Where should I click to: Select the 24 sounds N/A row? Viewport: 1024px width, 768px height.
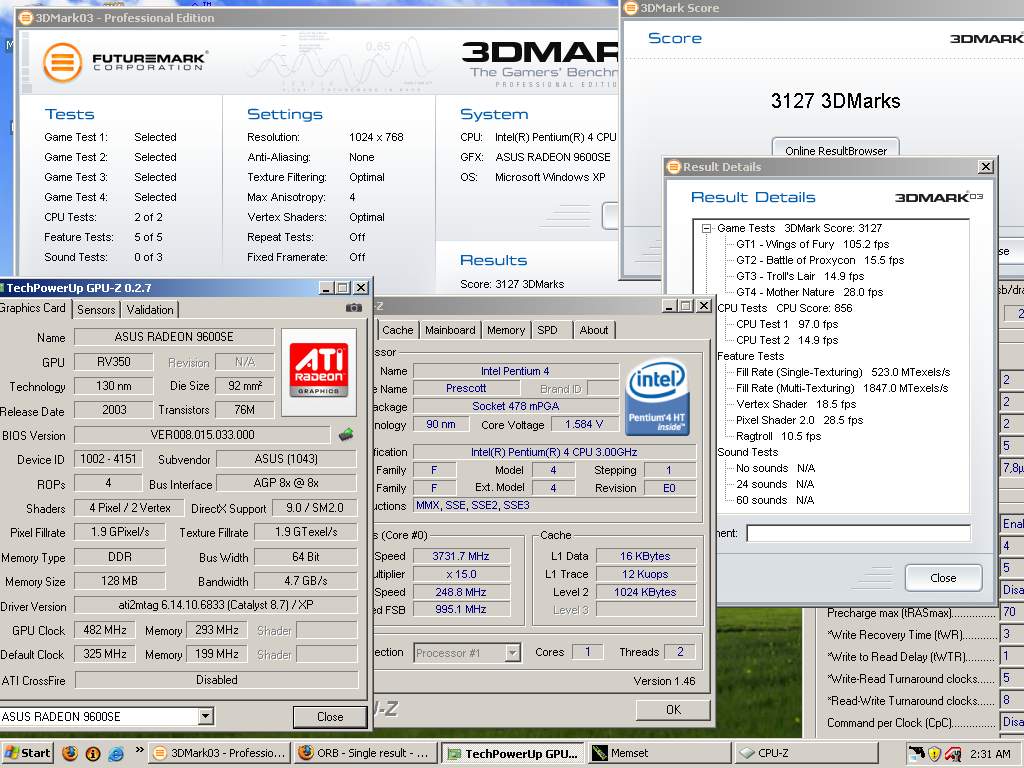tap(775, 484)
